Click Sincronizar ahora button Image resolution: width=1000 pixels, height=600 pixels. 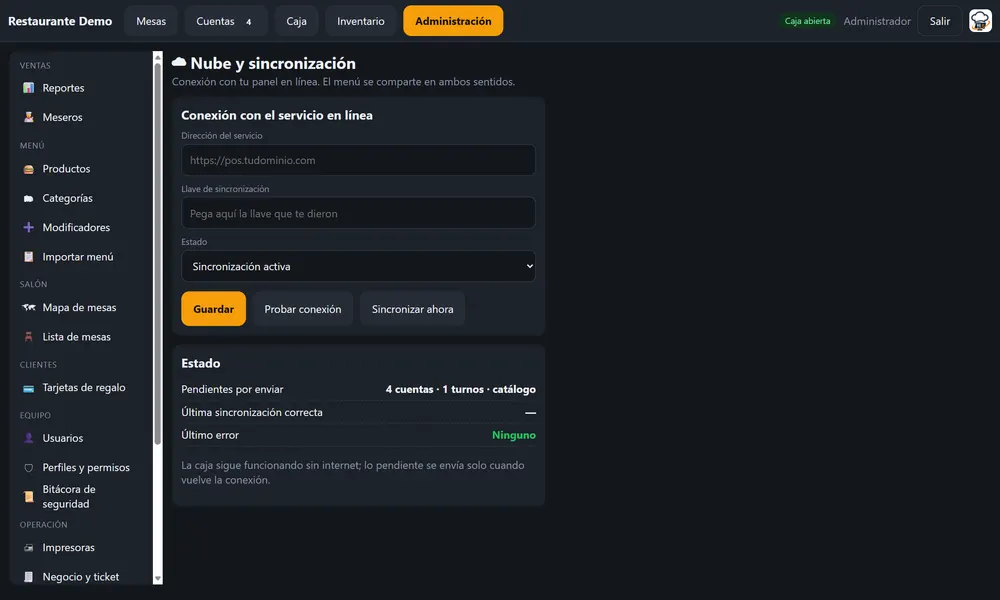tap(413, 309)
